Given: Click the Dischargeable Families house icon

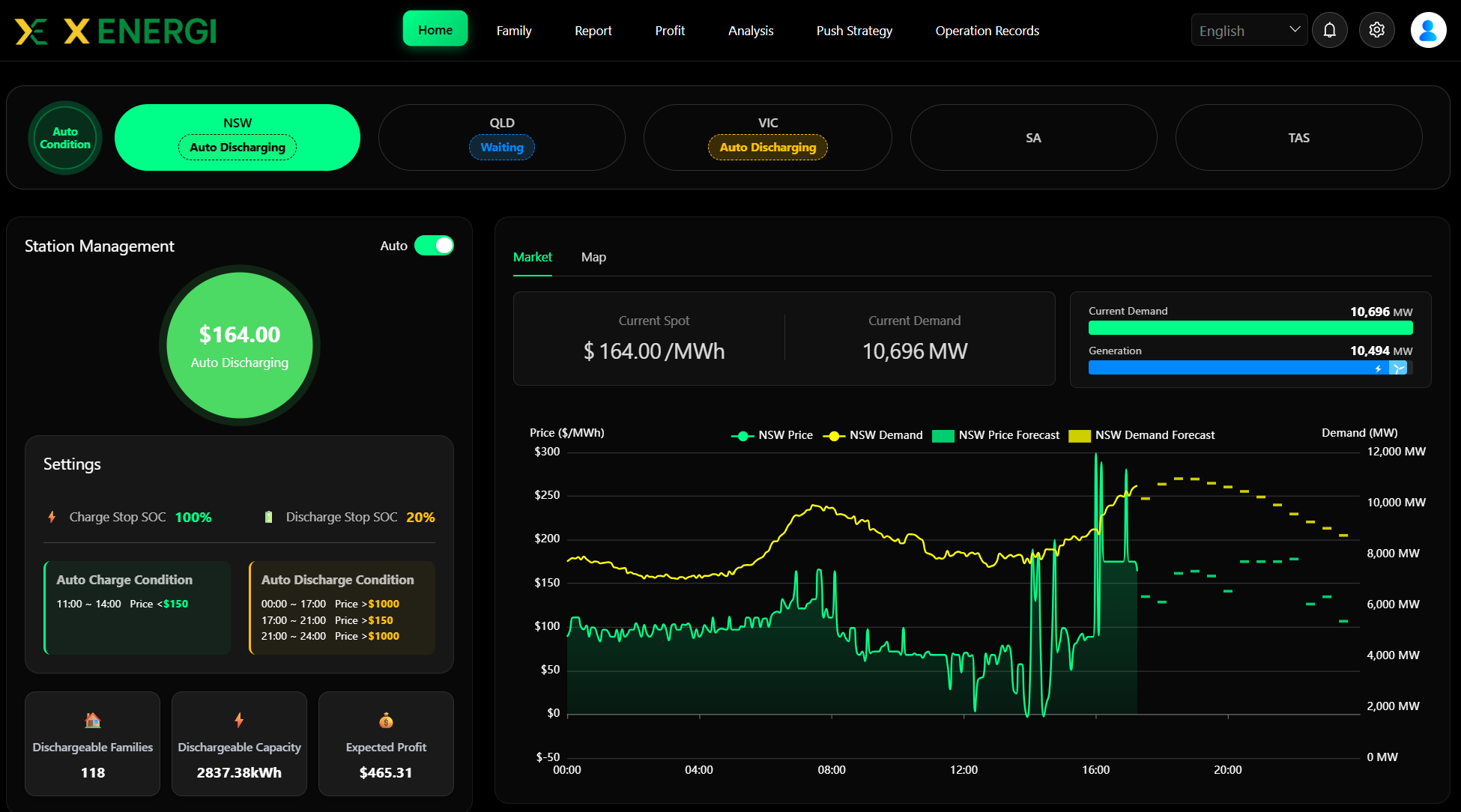Looking at the screenshot, I should (93, 721).
